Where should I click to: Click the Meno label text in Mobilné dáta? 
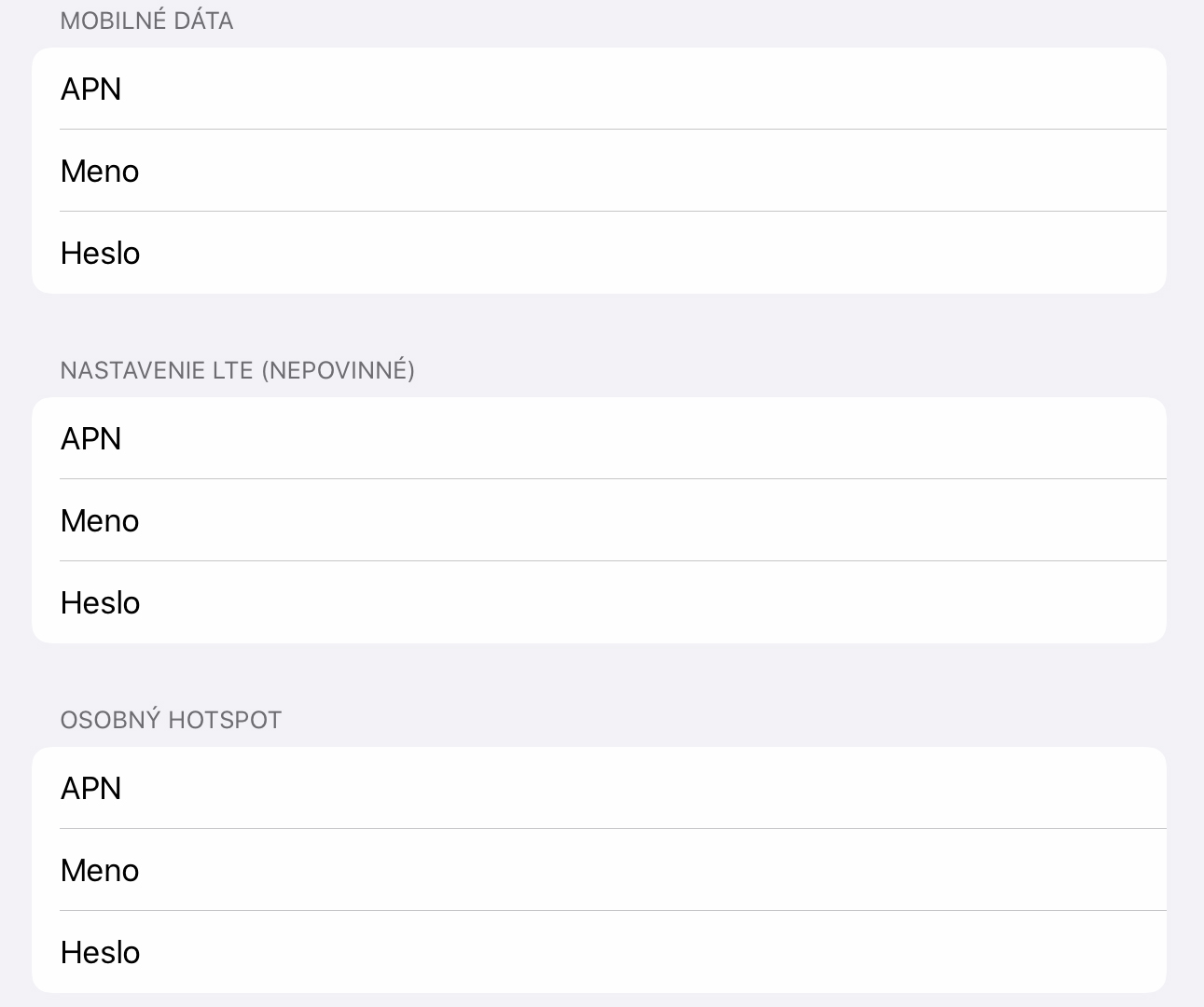pyautogui.click(x=100, y=172)
